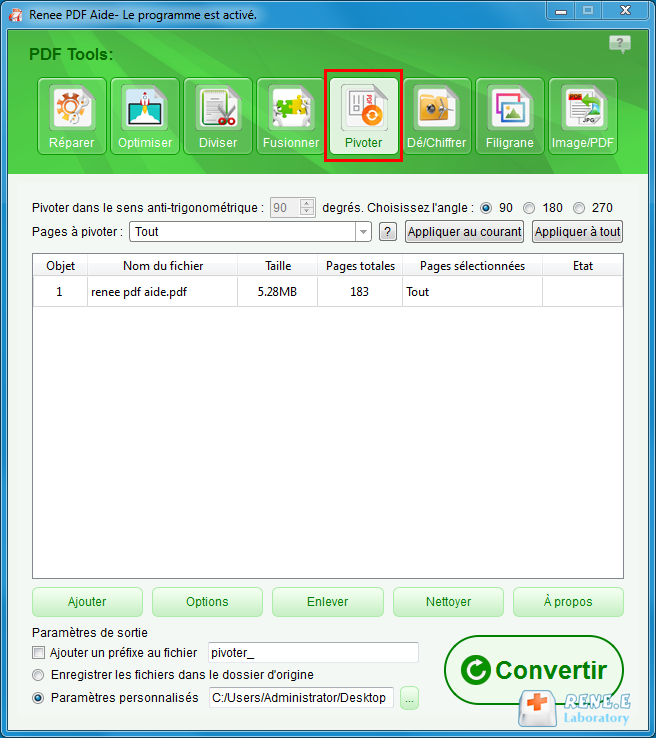Sort by the Taille column header
656x738 pixels.
point(278,266)
